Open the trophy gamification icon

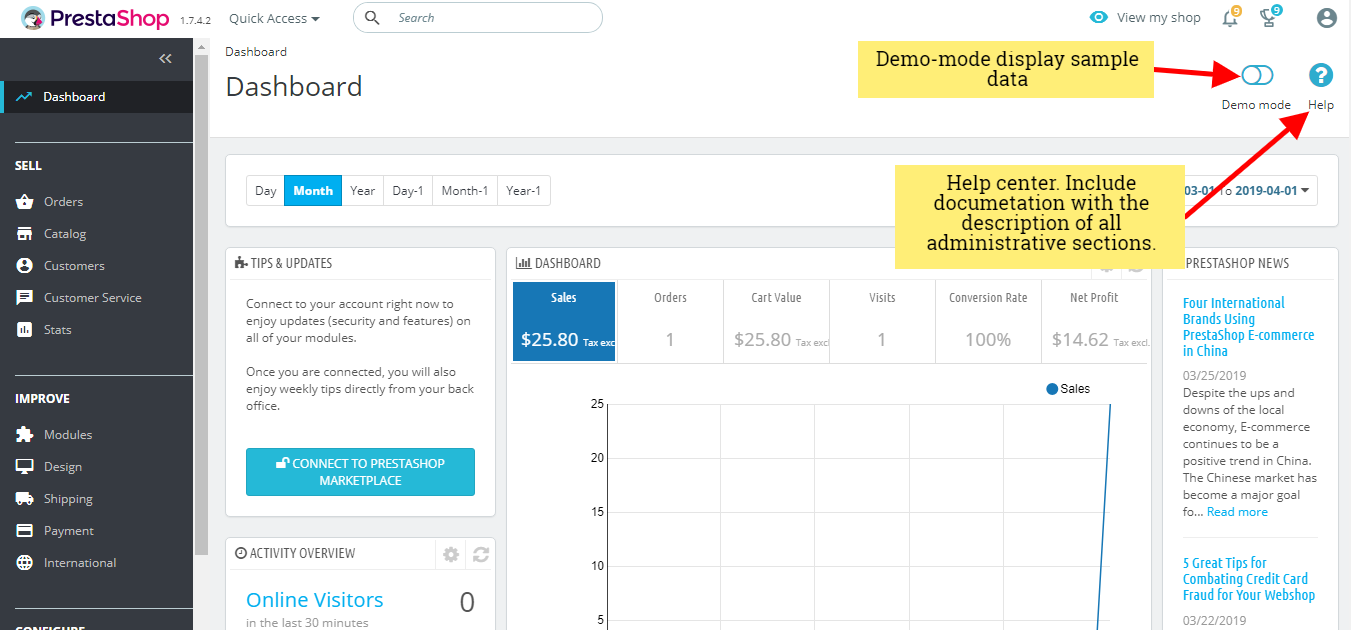1270,18
